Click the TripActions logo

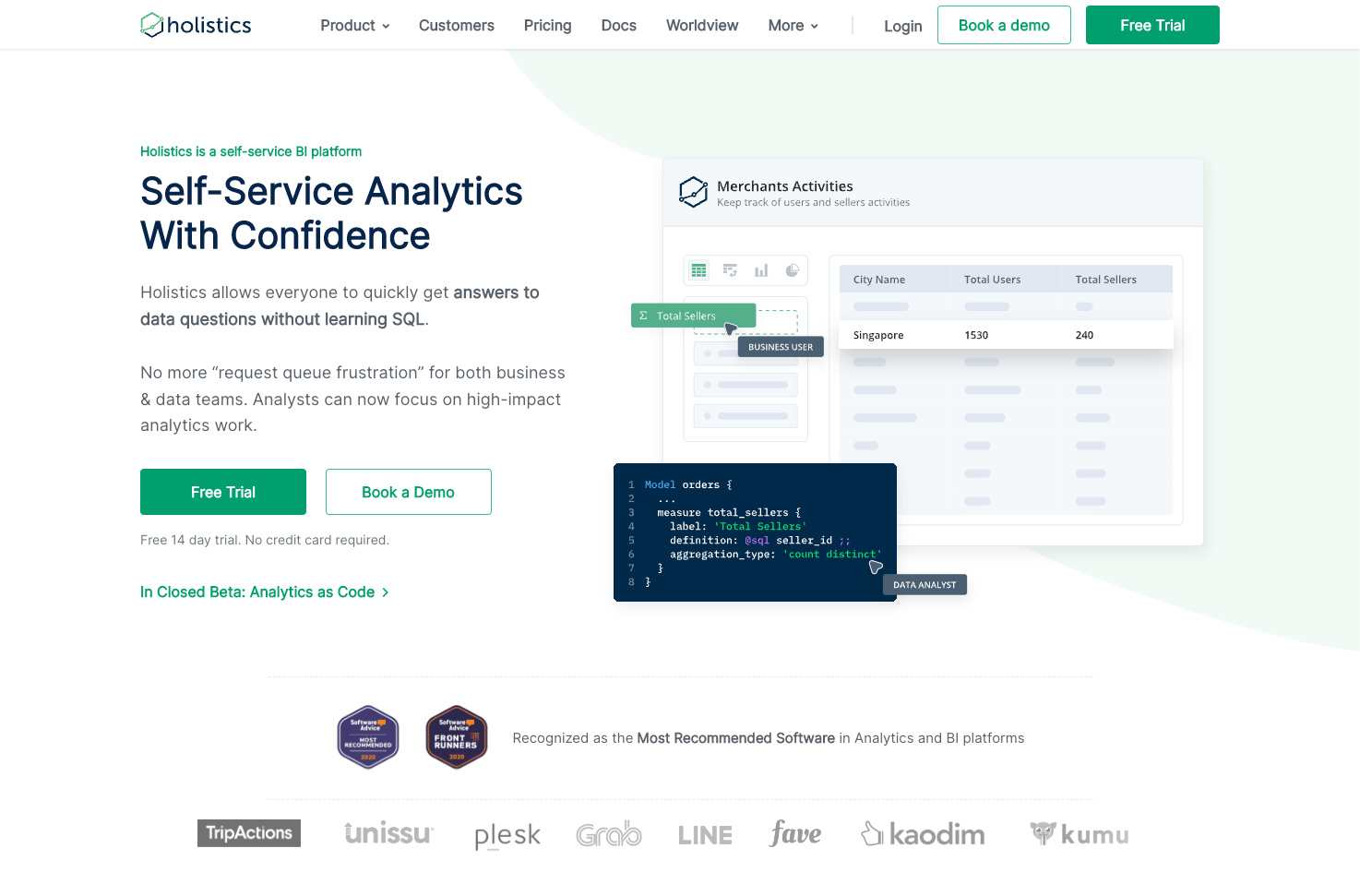249,833
